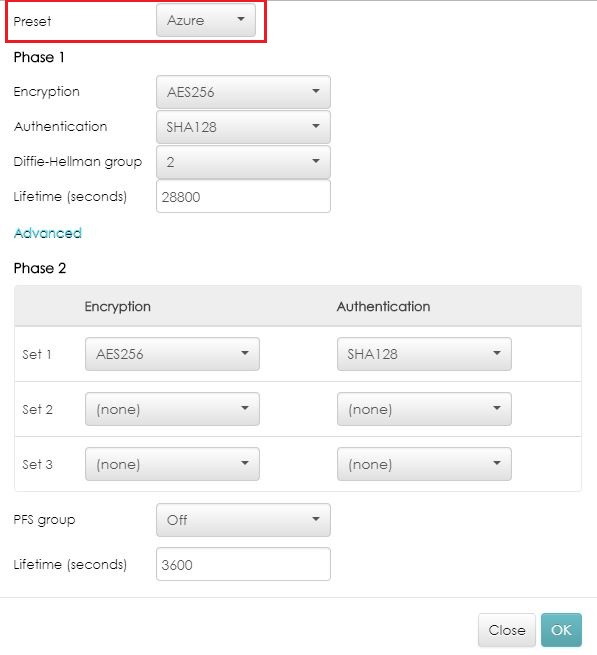
Task: Click the Phase 2 Lifetime field 3600
Action: coord(243,564)
